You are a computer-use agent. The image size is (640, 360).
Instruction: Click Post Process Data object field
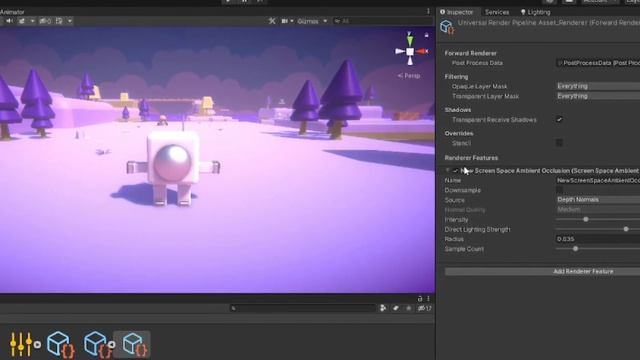click(598, 63)
